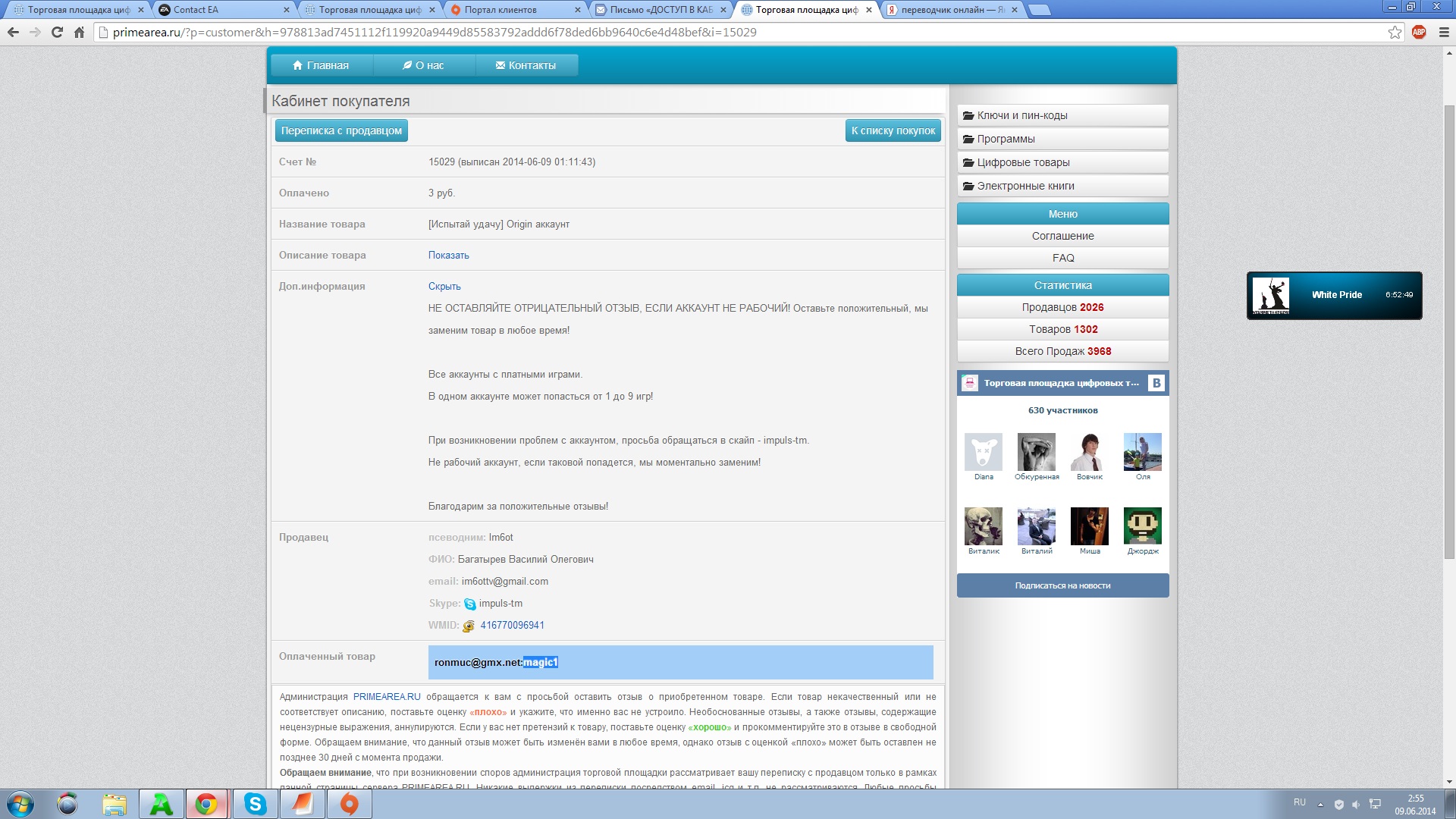Image resolution: width=1456 pixels, height=819 pixels.
Task: Open the FAQ menu item
Action: coord(1062,258)
